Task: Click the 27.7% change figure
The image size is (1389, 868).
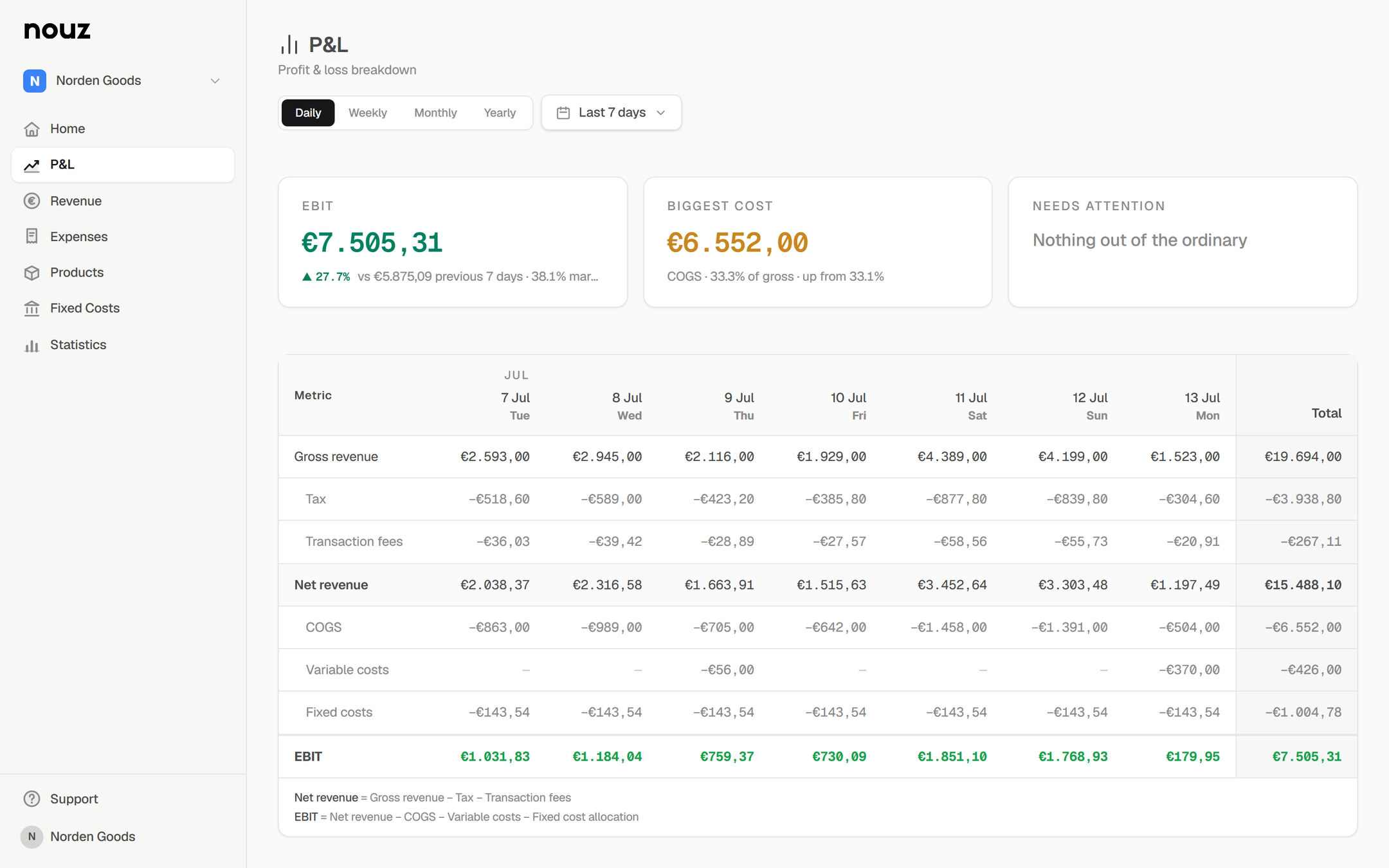Action: 332,277
